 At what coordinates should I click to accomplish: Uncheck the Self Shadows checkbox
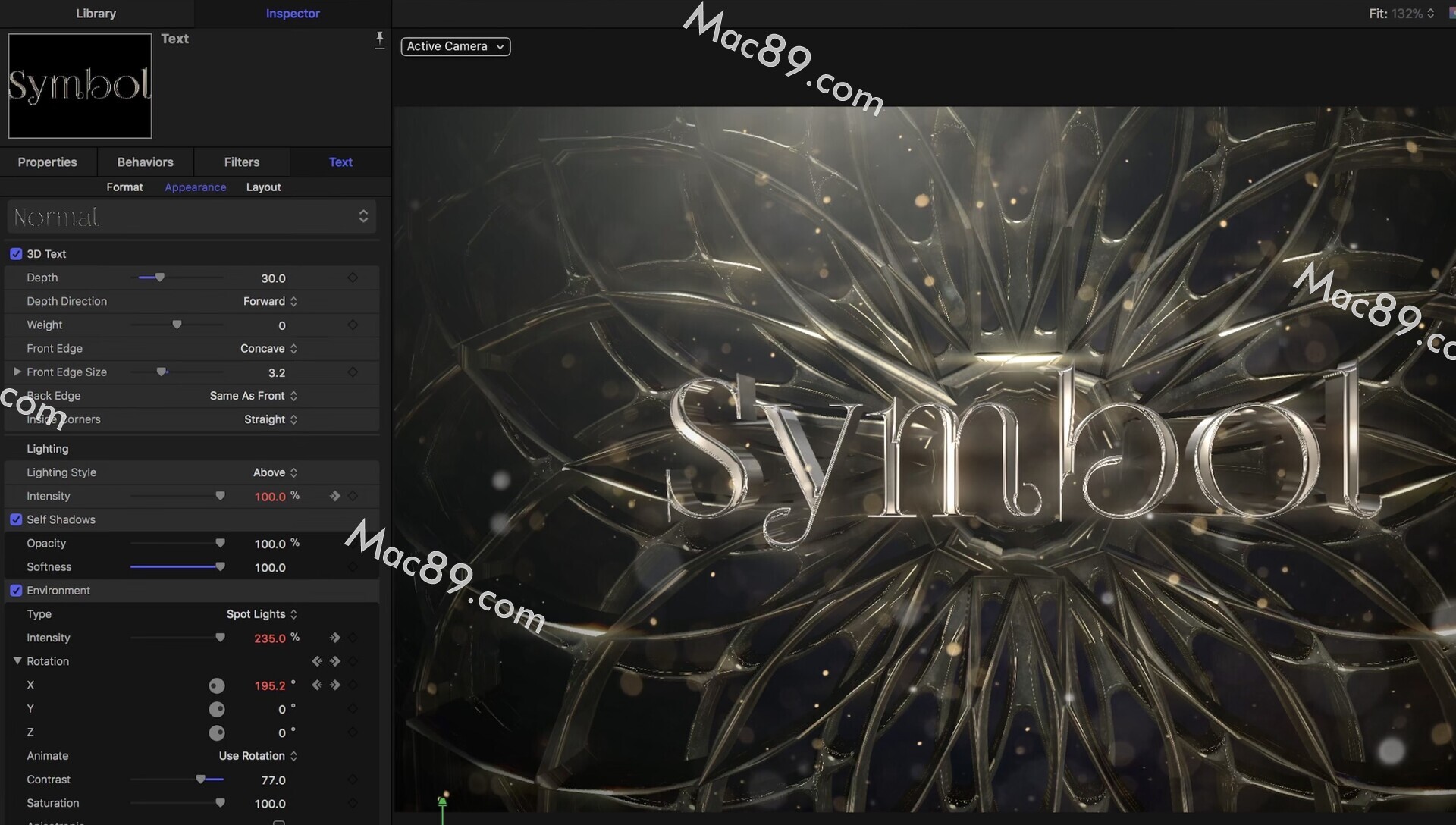tap(16, 519)
